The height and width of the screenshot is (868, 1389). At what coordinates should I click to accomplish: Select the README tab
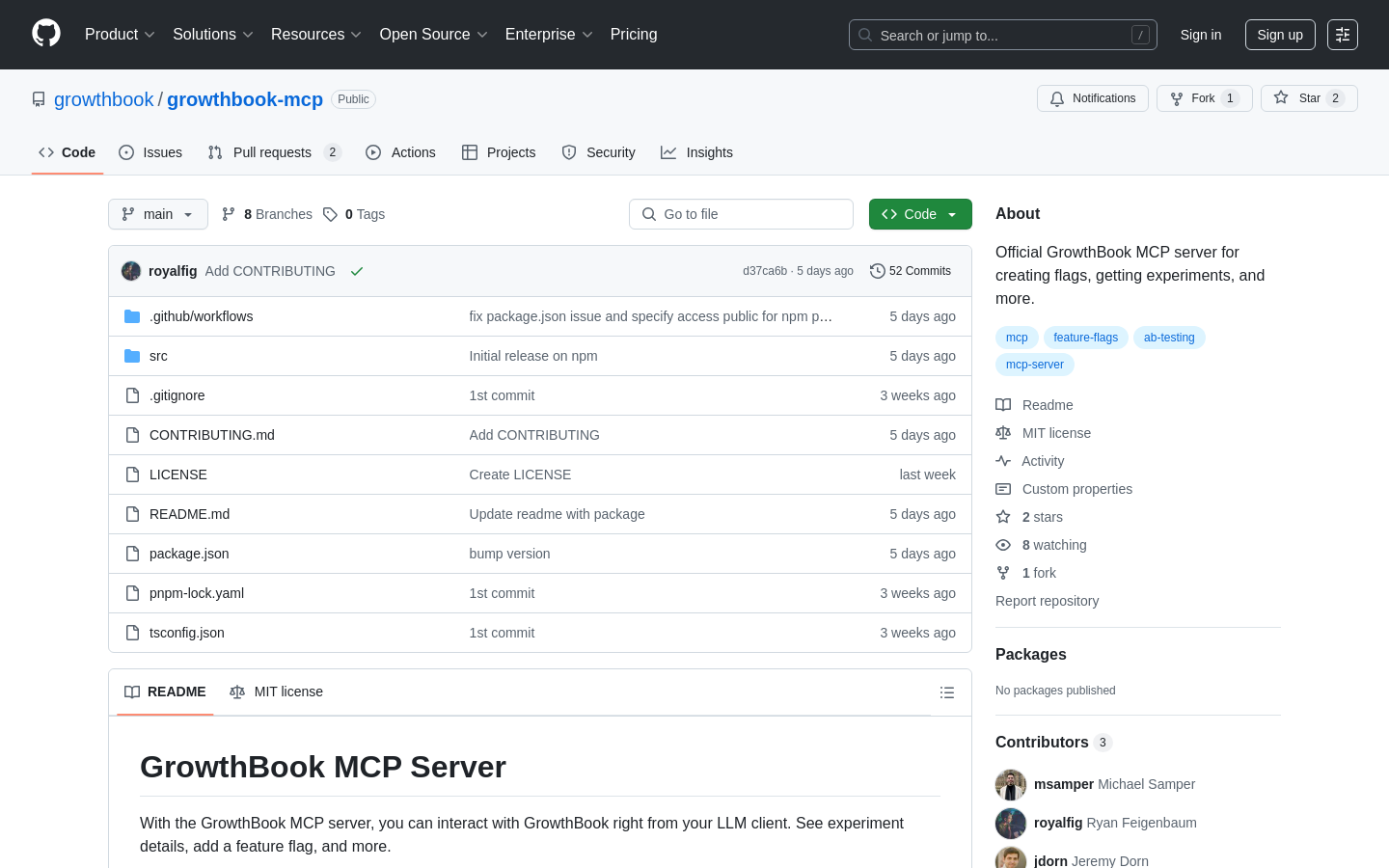coord(165,692)
